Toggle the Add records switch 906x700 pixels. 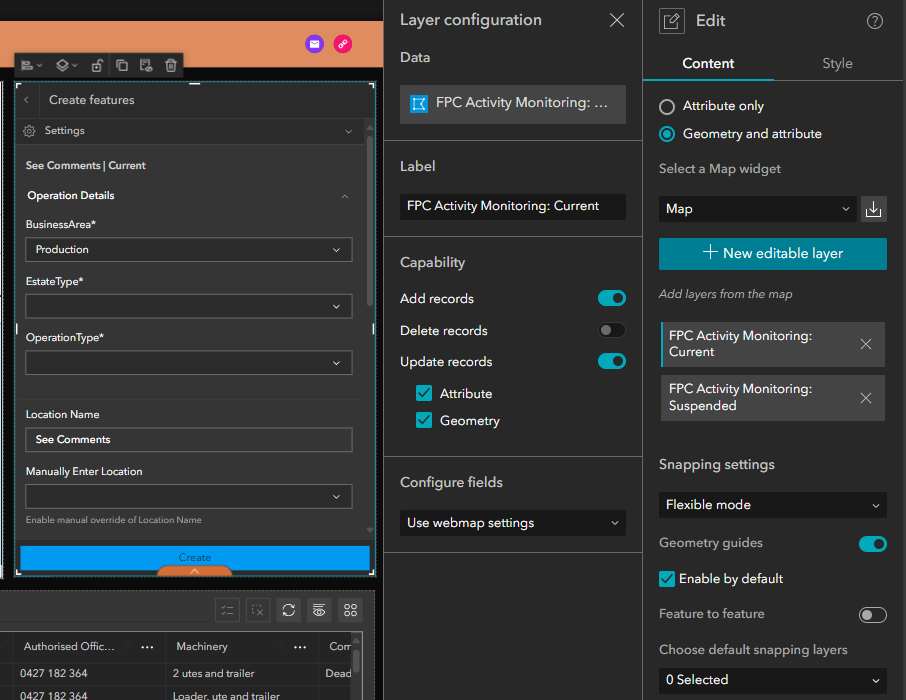point(612,298)
